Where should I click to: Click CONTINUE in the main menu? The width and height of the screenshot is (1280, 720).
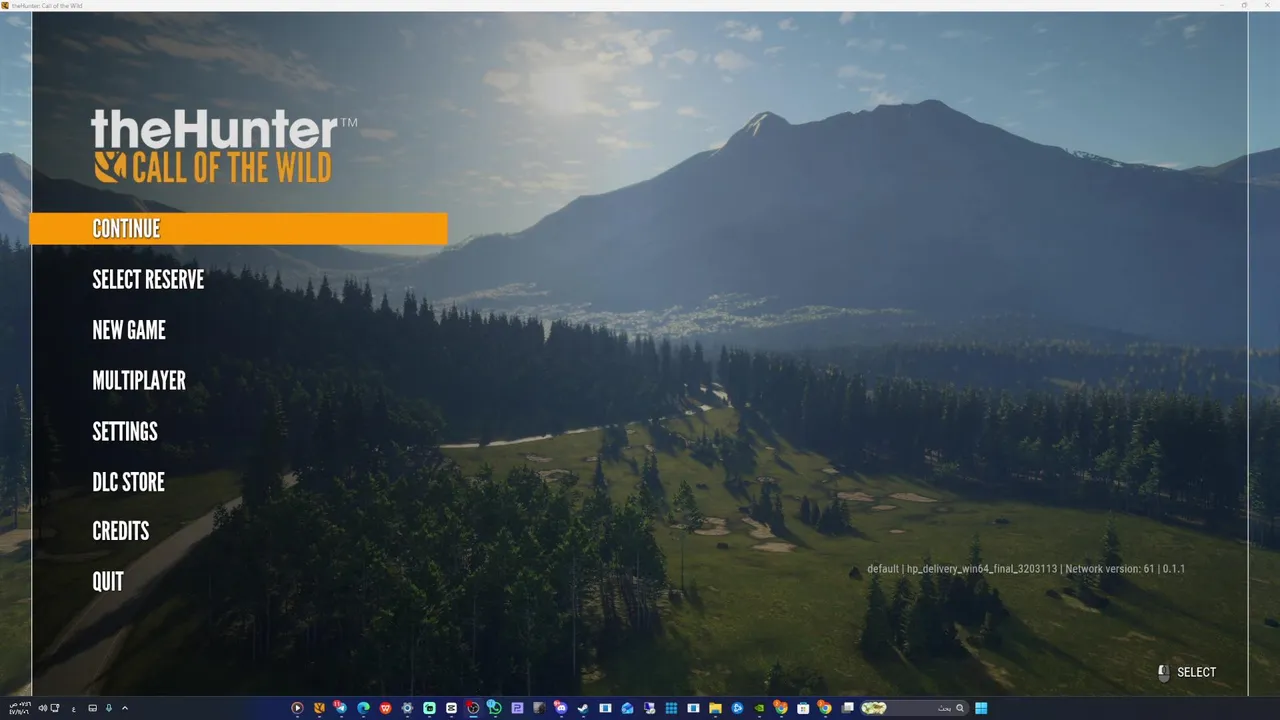pos(238,228)
